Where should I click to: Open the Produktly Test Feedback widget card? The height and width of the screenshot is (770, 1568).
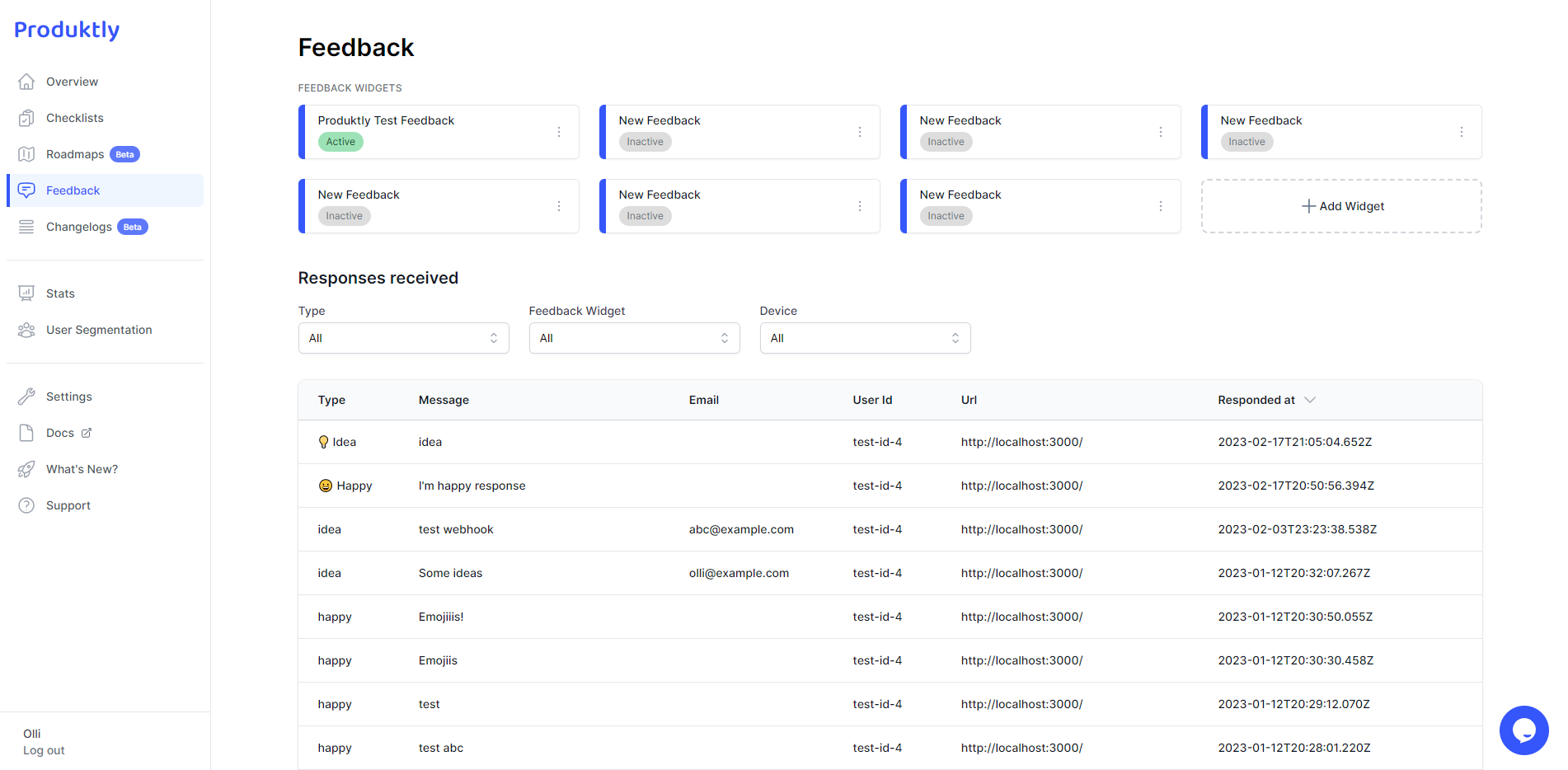click(439, 132)
